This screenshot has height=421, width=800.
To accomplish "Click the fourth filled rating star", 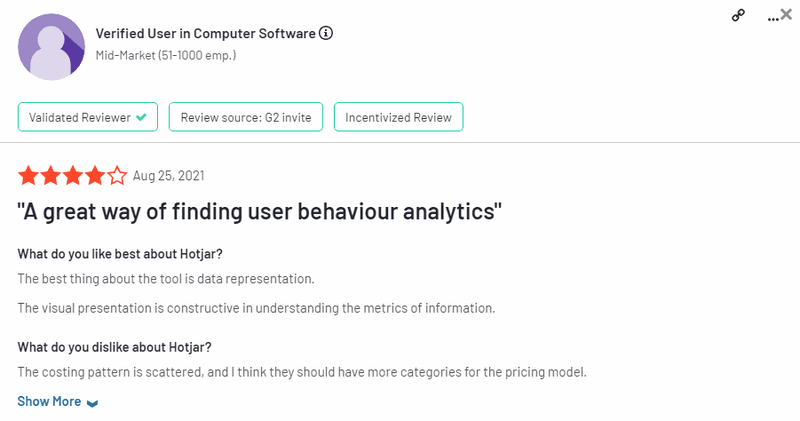I will 94,176.
